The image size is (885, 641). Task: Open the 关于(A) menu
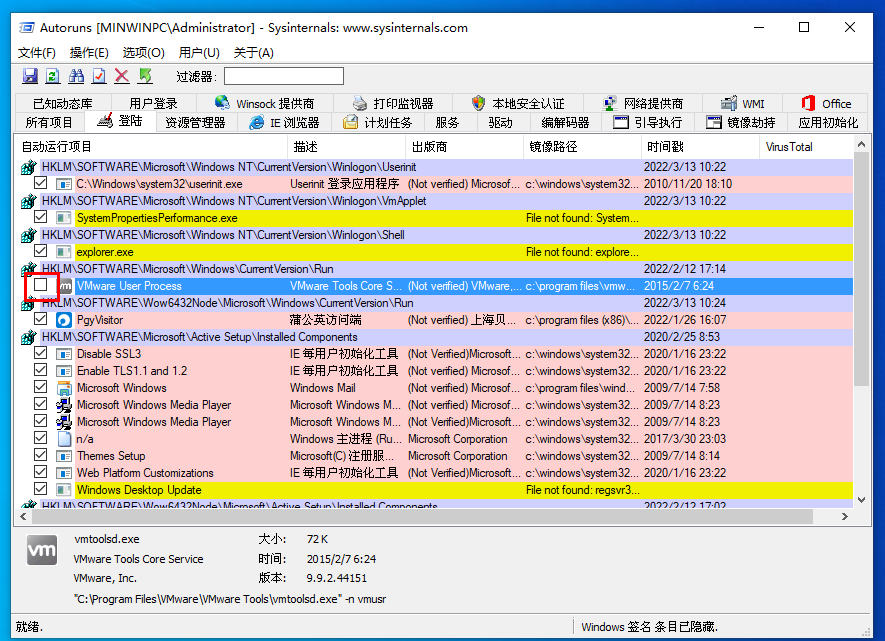[254, 52]
